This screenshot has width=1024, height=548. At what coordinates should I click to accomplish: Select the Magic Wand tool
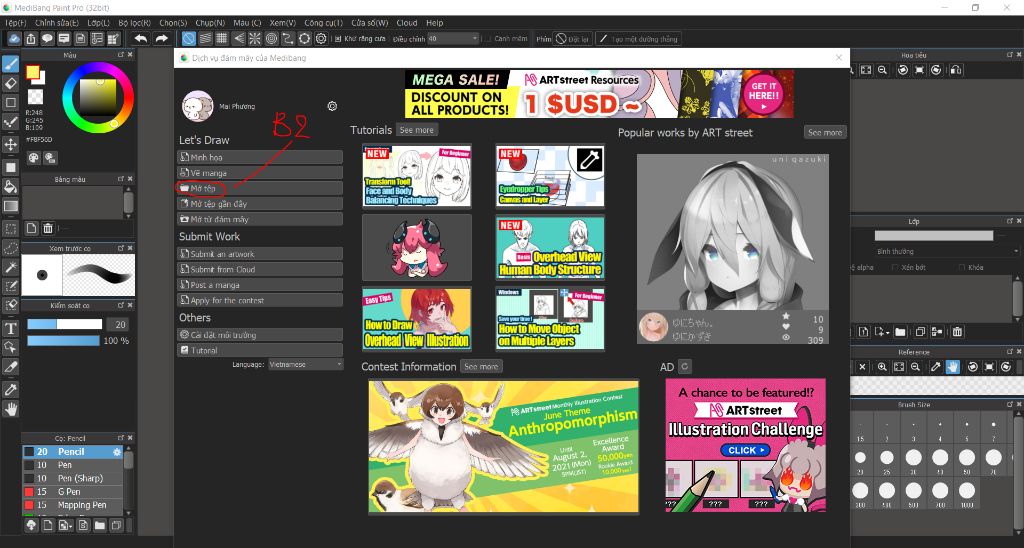pyautogui.click(x=10, y=266)
